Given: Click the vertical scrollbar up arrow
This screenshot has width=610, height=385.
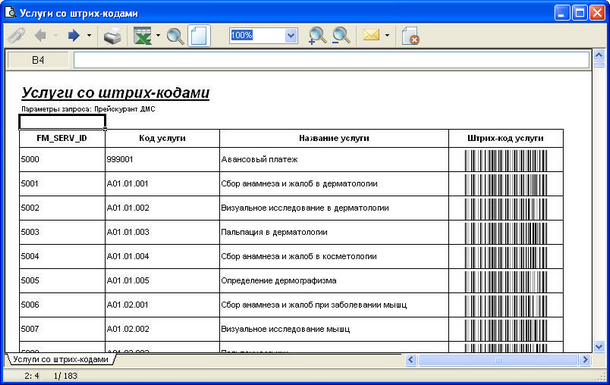Looking at the screenshot, I should (x=599, y=56).
